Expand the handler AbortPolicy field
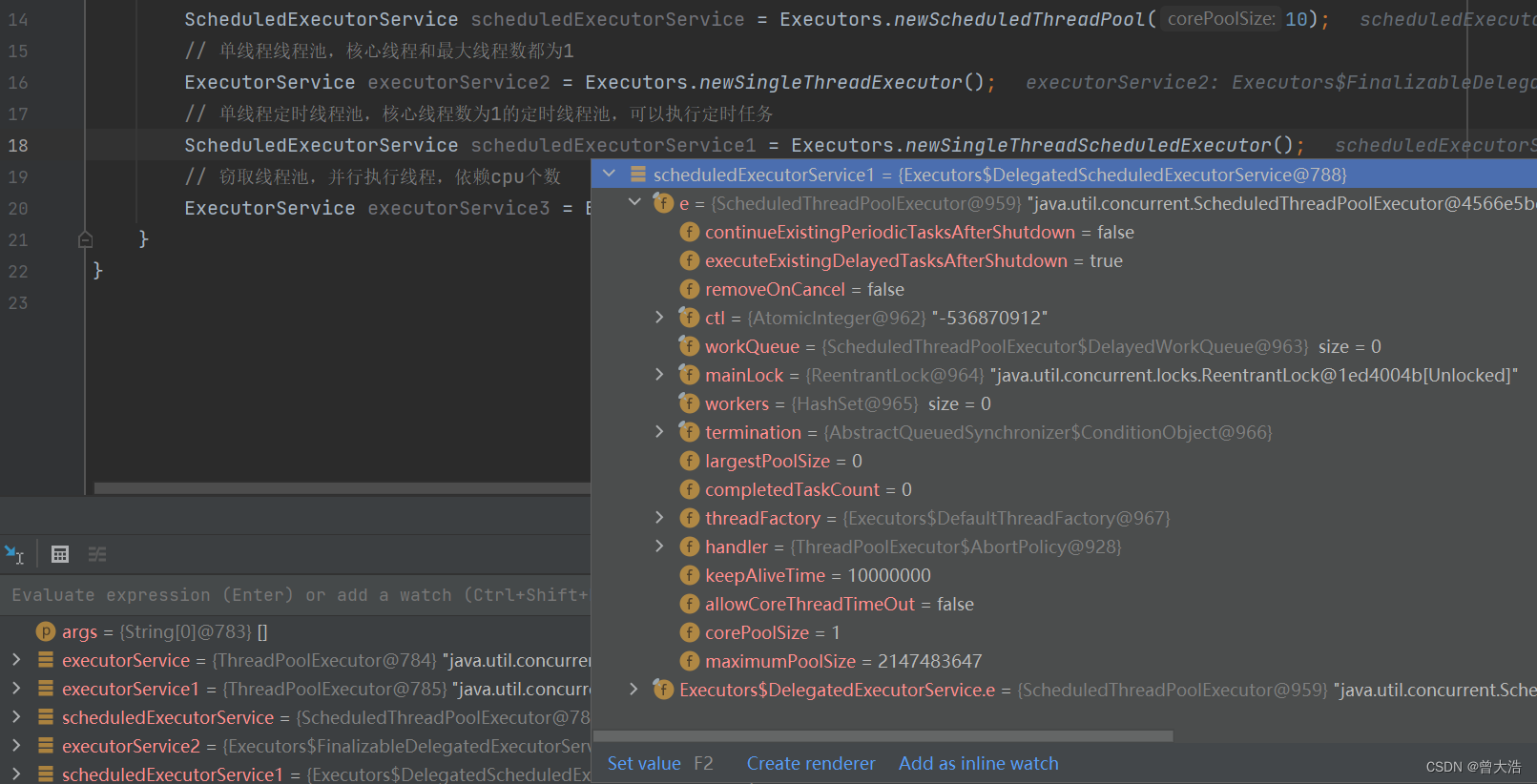This screenshot has width=1537, height=784. click(659, 547)
